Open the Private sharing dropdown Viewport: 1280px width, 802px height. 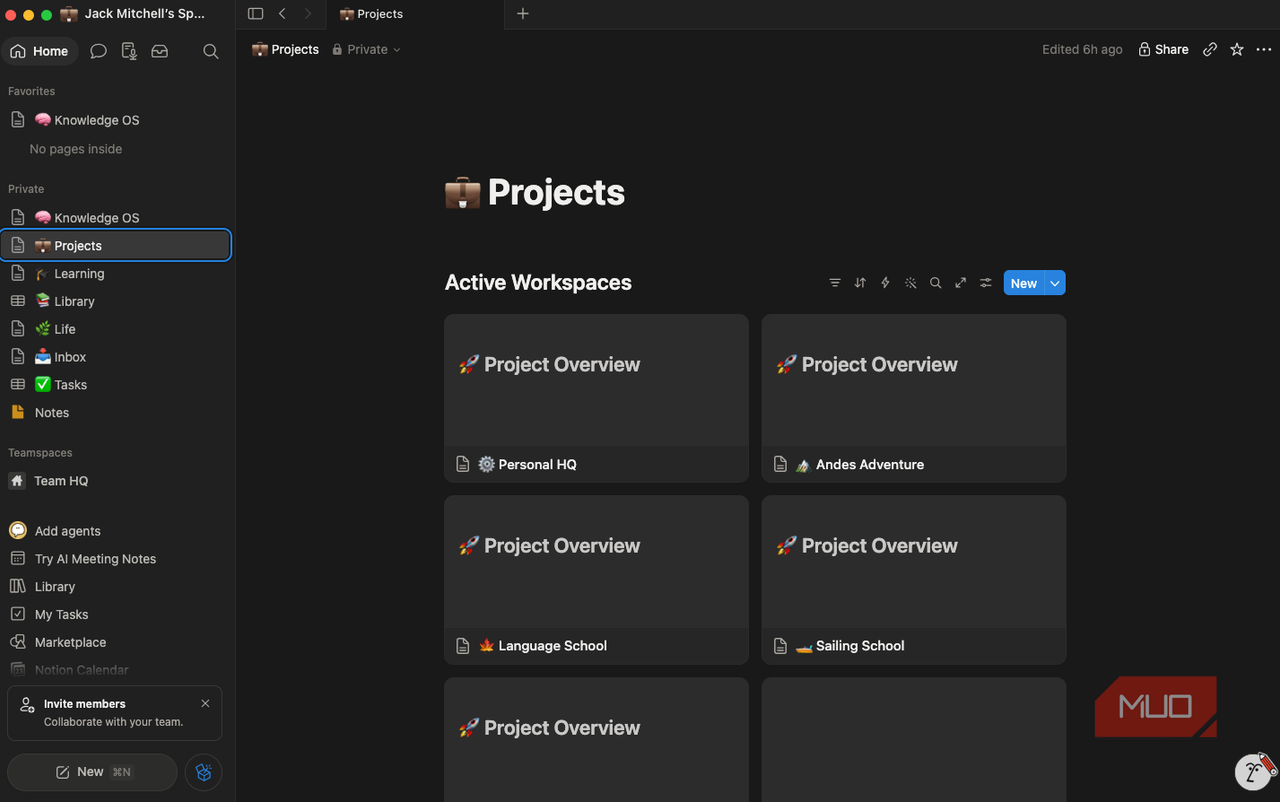click(366, 49)
